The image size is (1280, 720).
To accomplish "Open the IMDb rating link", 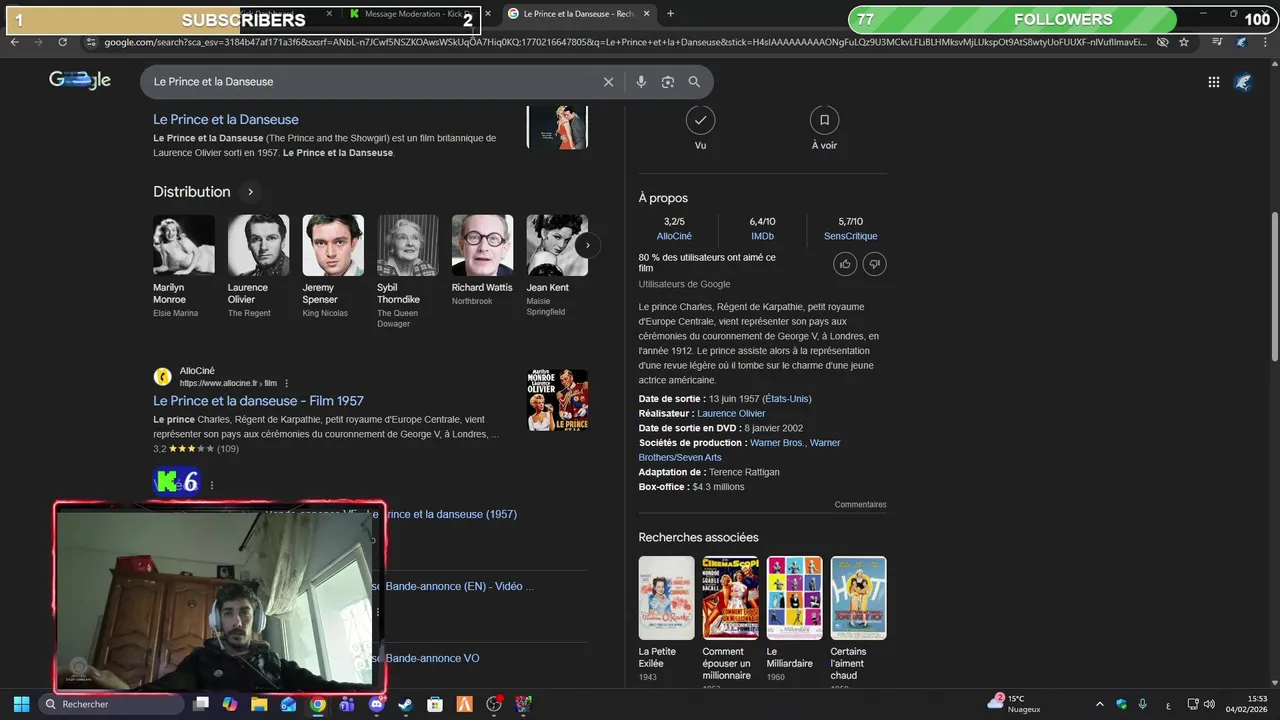I will click(762, 236).
